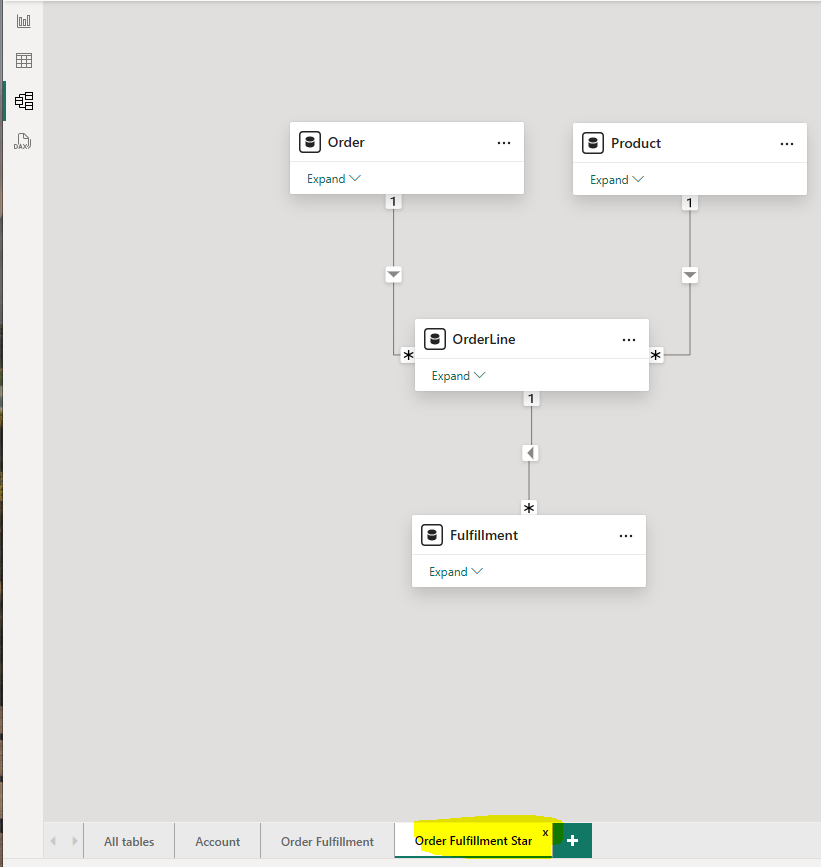Click the 1 cardinality marker under Order

click(393, 202)
